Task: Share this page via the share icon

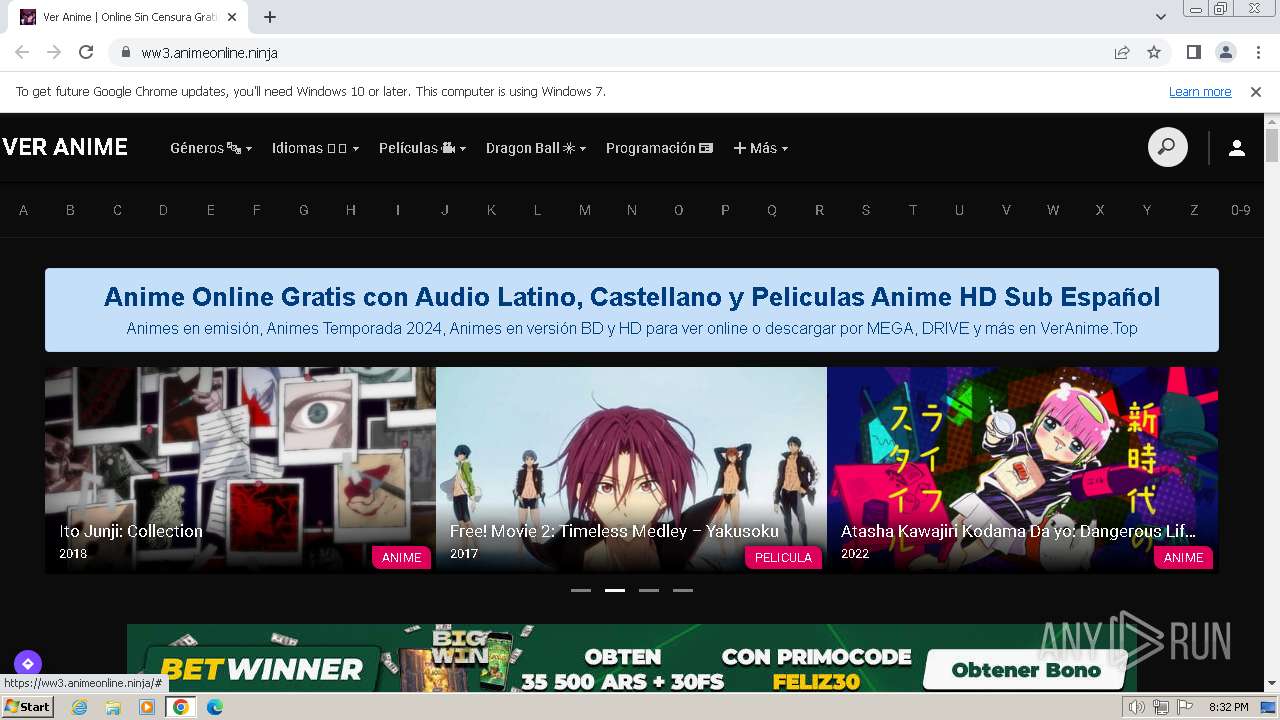Action: [x=1122, y=52]
